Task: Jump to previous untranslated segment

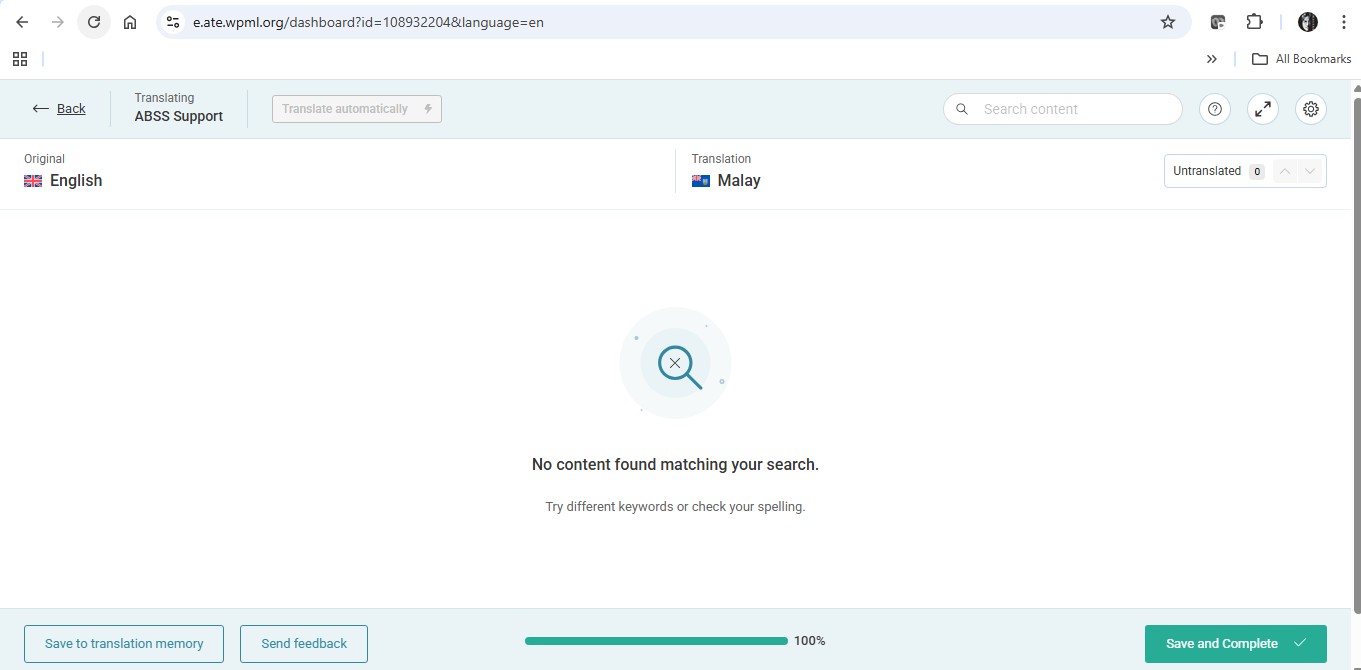Action: [1285, 171]
